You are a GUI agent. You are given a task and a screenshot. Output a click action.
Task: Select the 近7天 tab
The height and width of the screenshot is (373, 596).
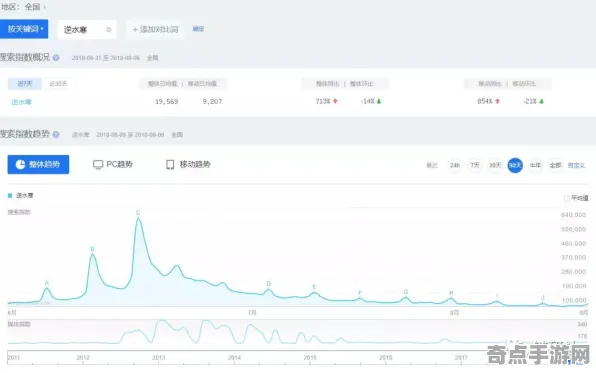25,84
